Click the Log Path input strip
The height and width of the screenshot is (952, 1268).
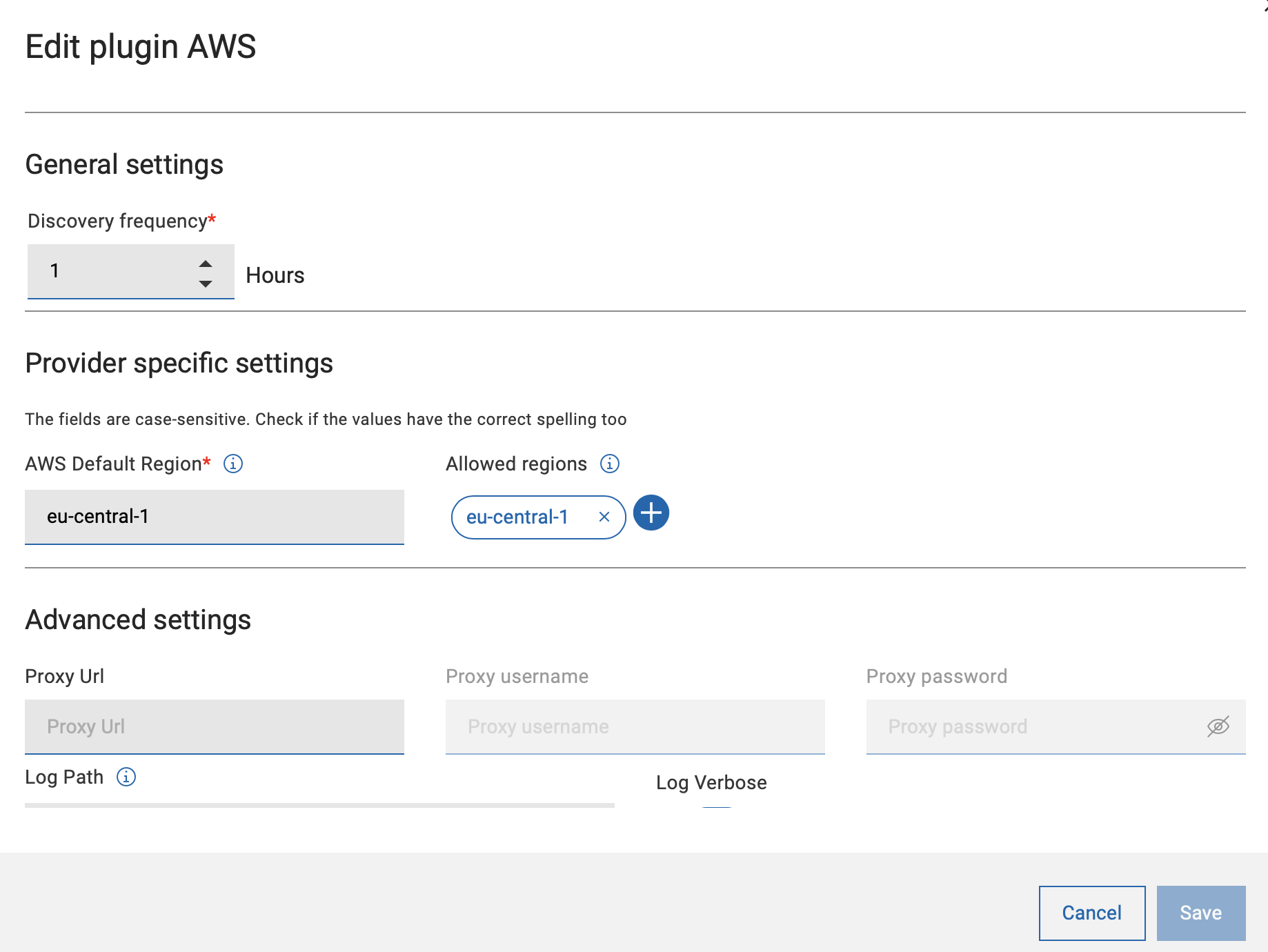coord(319,804)
